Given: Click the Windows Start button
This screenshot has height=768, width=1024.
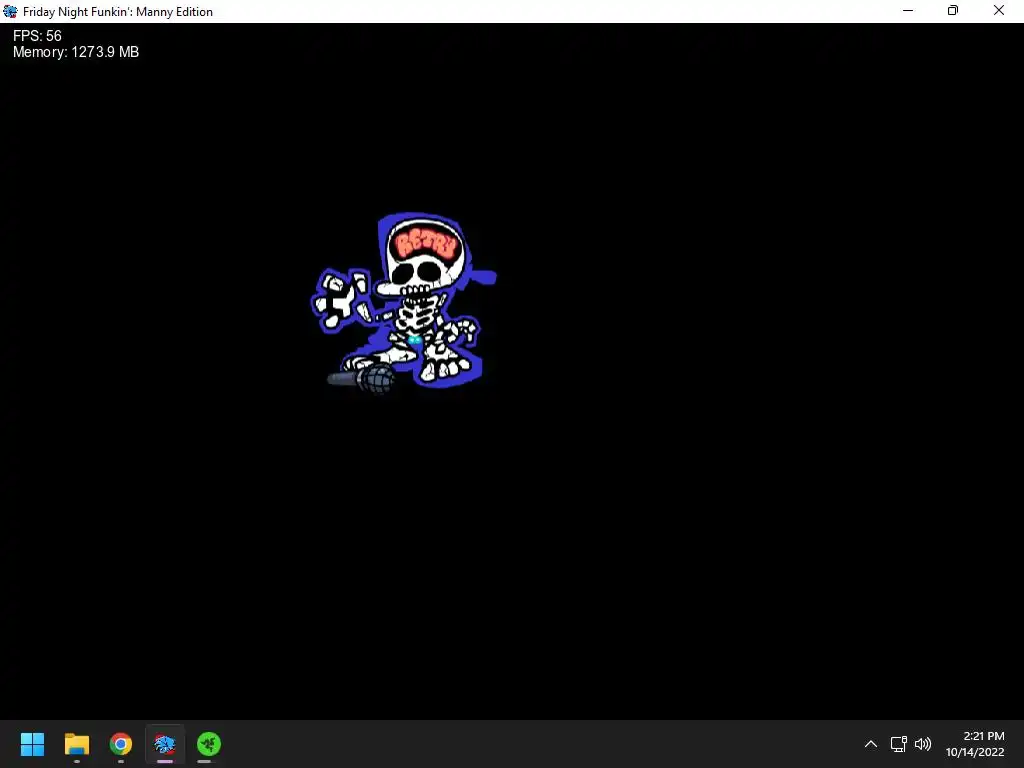Looking at the screenshot, I should (x=32, y=744).
